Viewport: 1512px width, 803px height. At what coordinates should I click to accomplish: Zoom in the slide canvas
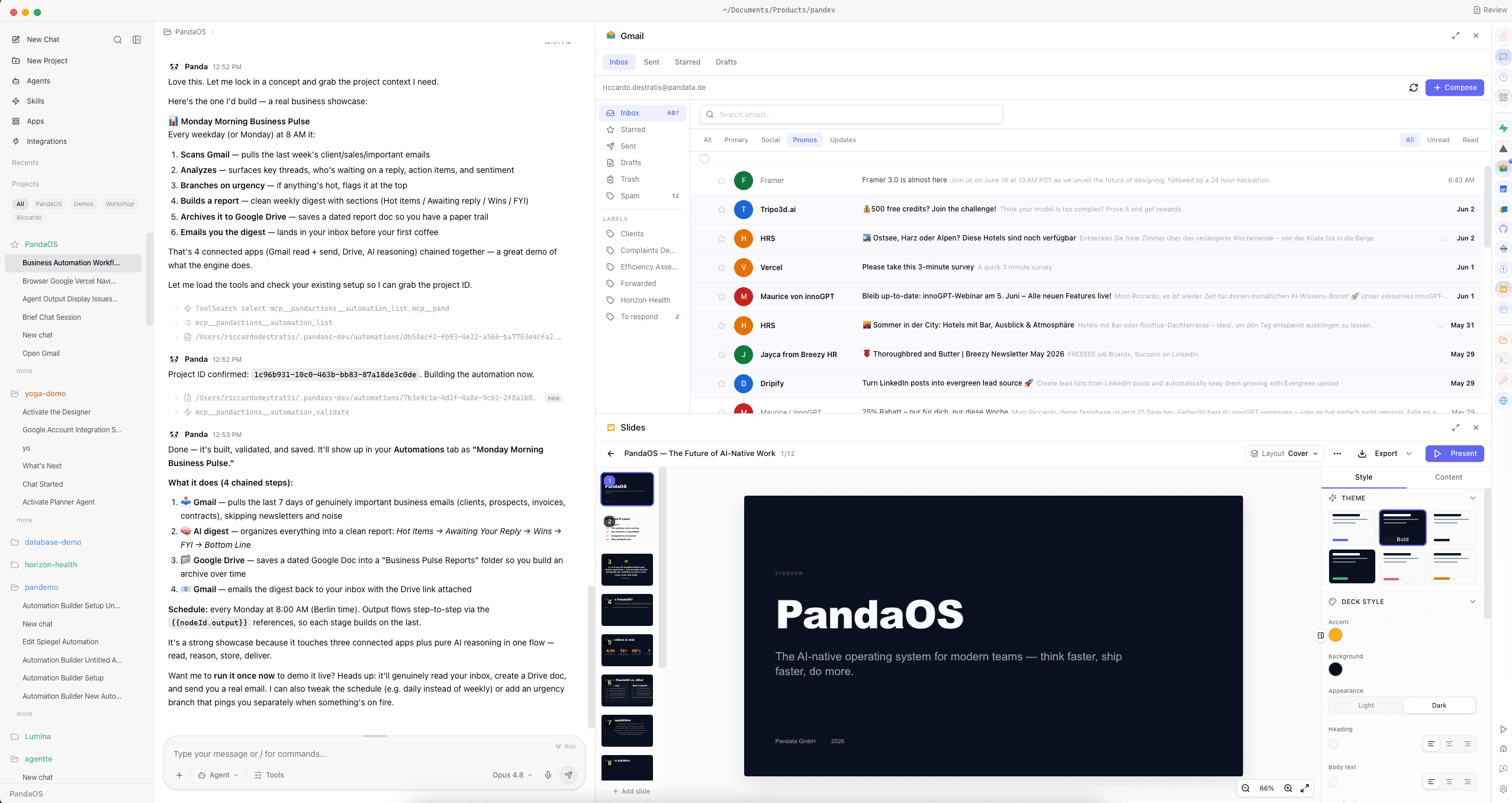pos(1288,788)
